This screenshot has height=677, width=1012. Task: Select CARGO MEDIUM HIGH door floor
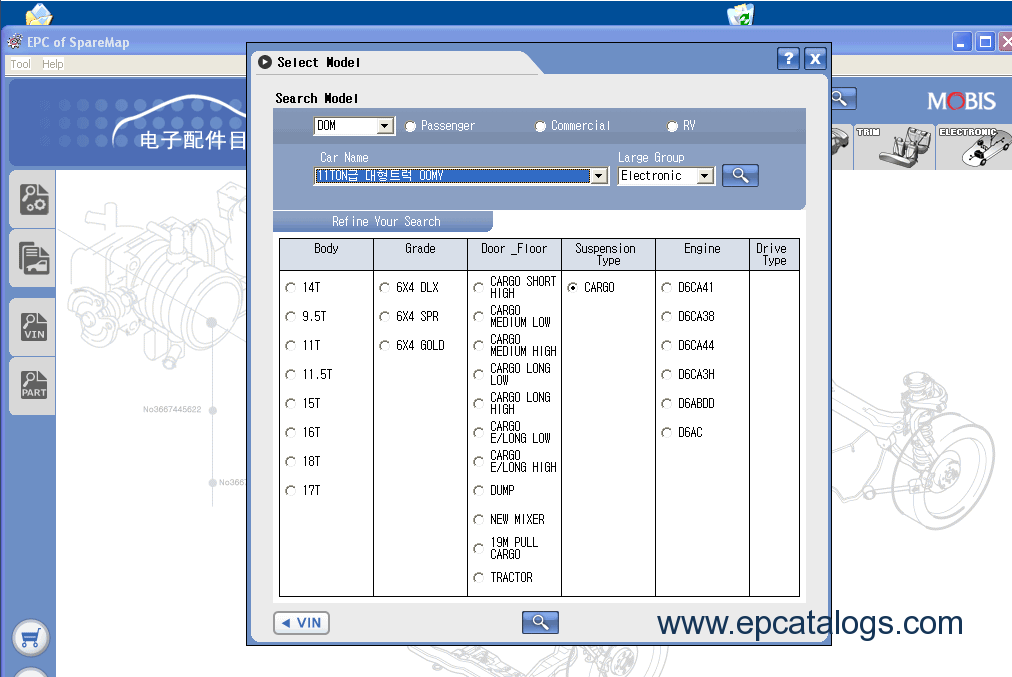click(478, 345)
